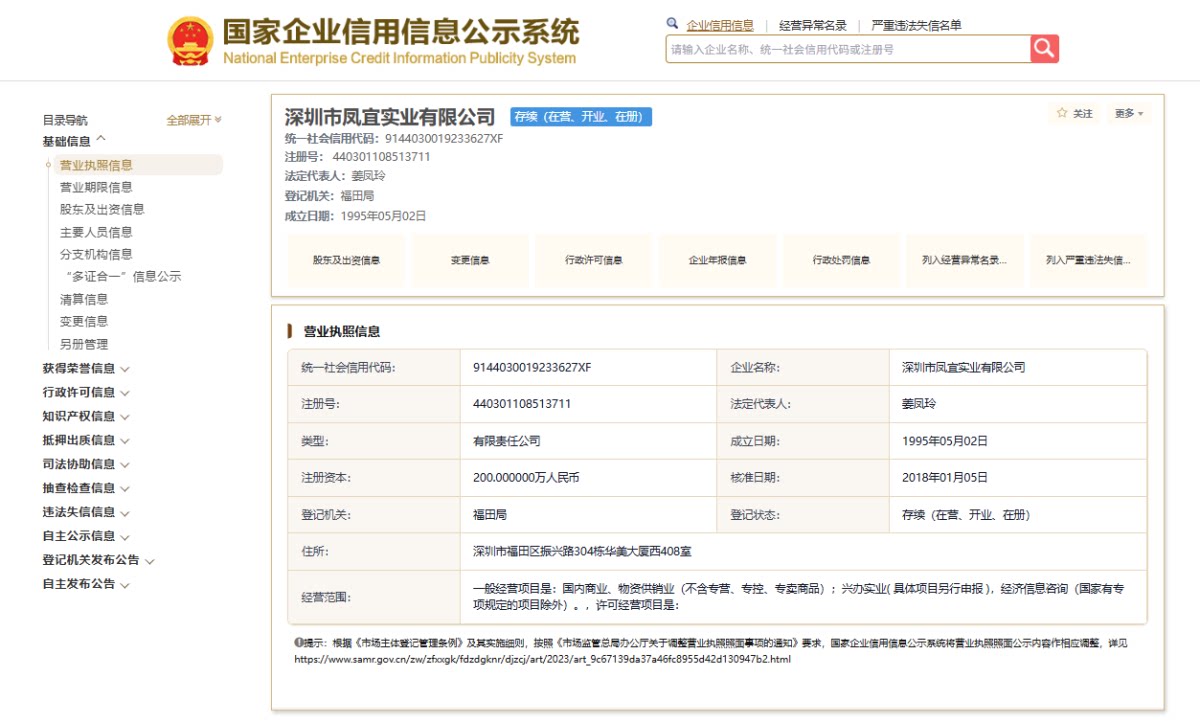This screenshot has height=722, width=1200.
Task: Click the 行政处罚信息 card button
Action: tap(841, 261)
